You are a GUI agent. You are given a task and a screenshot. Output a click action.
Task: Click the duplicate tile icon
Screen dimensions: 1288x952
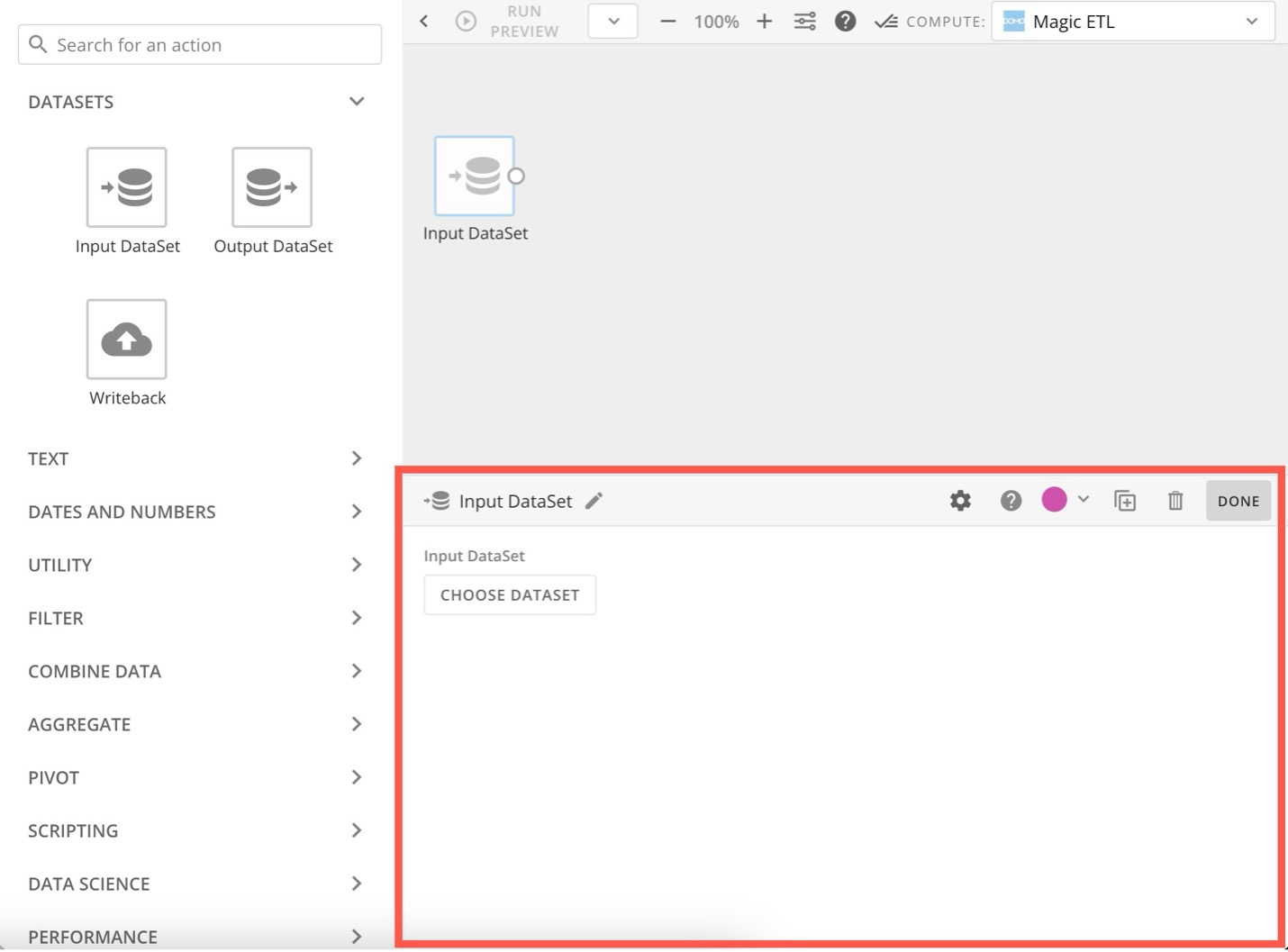click(1125, 501)
